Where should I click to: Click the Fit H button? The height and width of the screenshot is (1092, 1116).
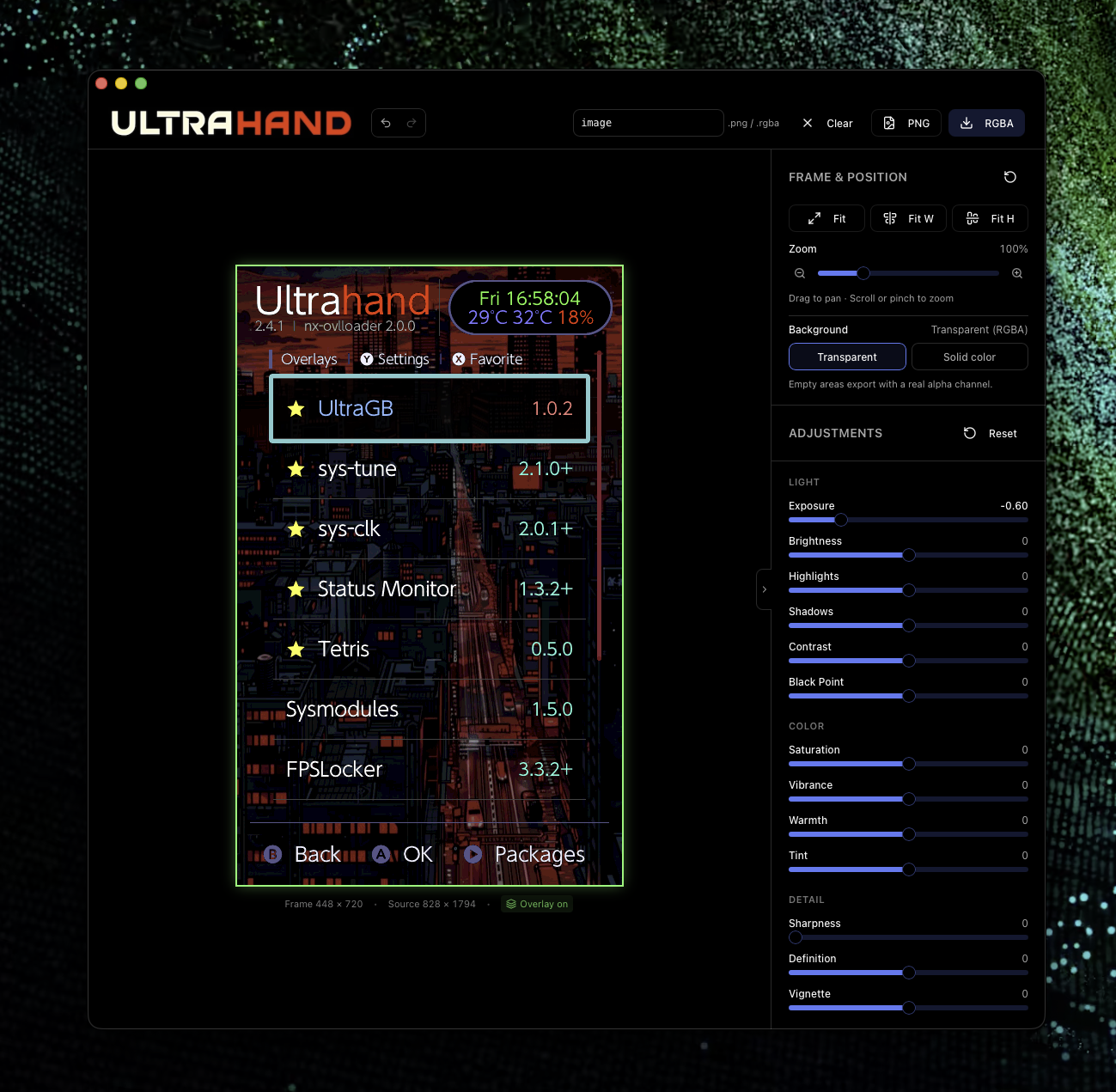pyautogui.click(x=990, y=218)
